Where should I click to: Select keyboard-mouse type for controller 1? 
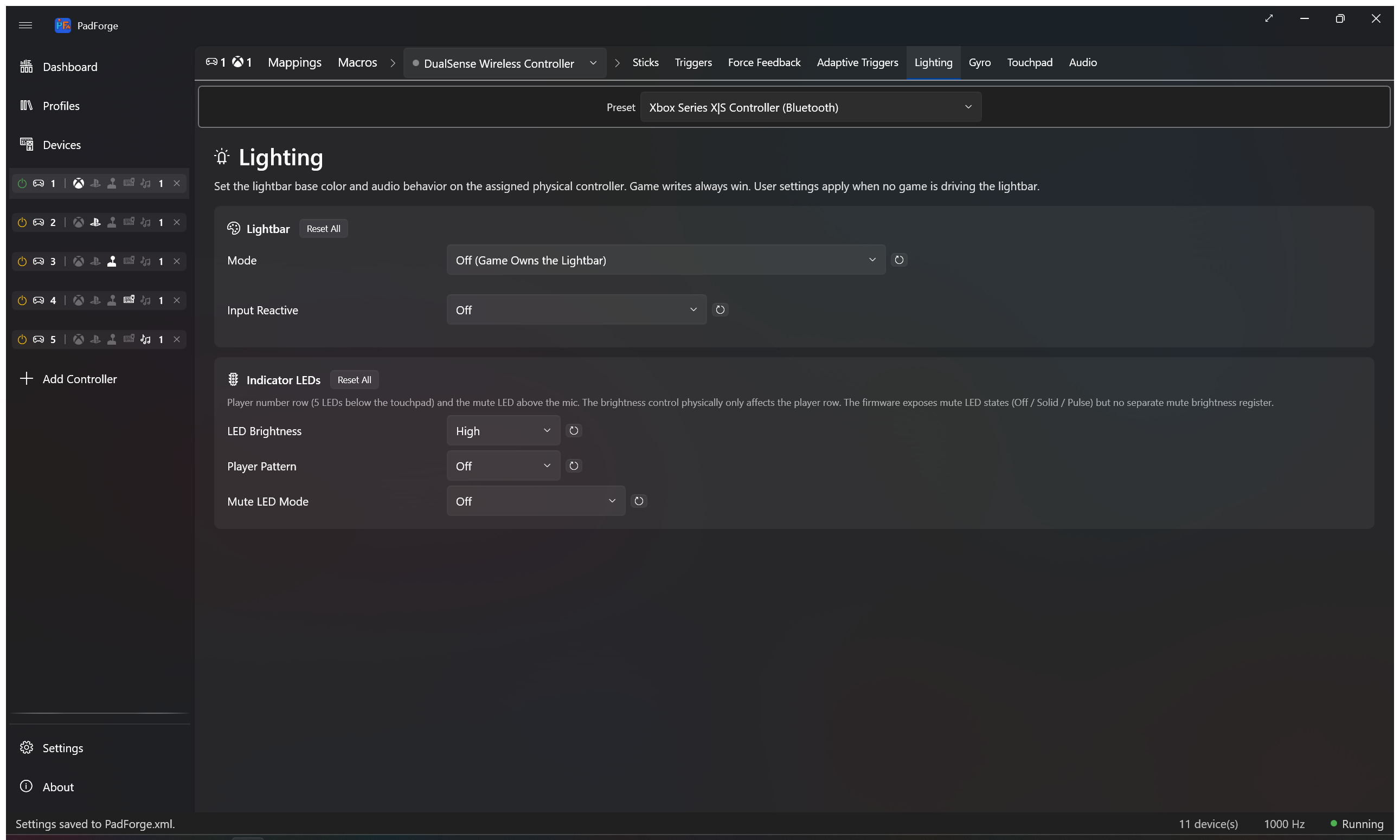coord(129,183)
